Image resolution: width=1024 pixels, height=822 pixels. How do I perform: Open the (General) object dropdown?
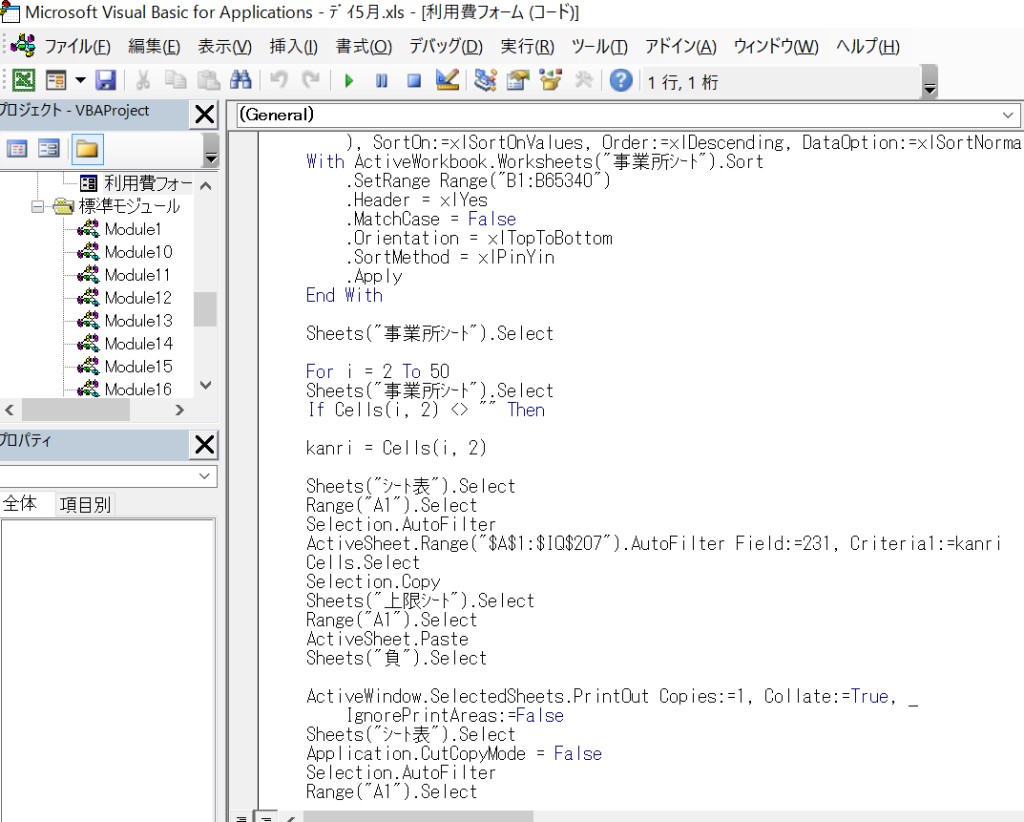1007,115
